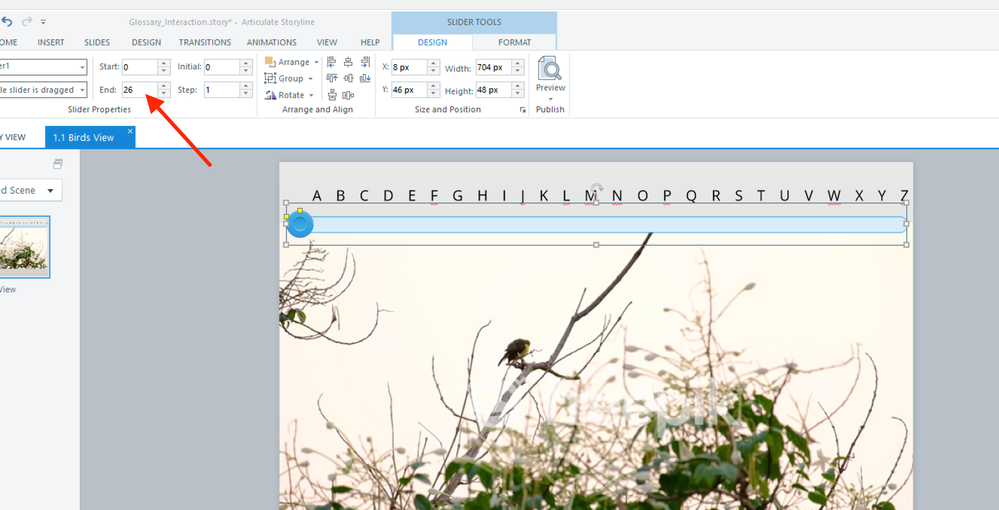Viewport: 999px width, 510px height.
Task: Click the Align Top icon
Action: 332,78
